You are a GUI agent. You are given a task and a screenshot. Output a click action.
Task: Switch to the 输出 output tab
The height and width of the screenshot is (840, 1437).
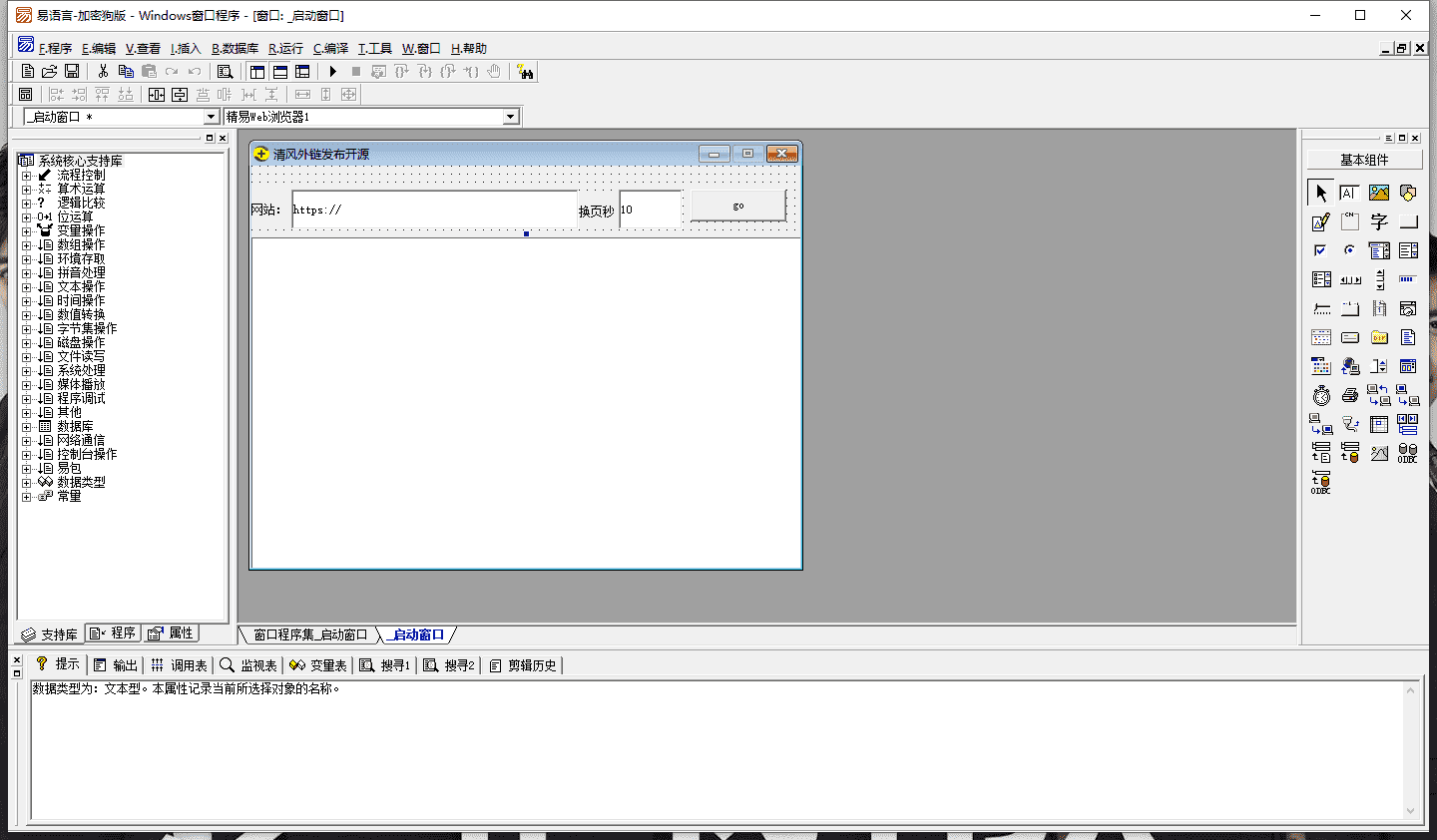point(116,665)
